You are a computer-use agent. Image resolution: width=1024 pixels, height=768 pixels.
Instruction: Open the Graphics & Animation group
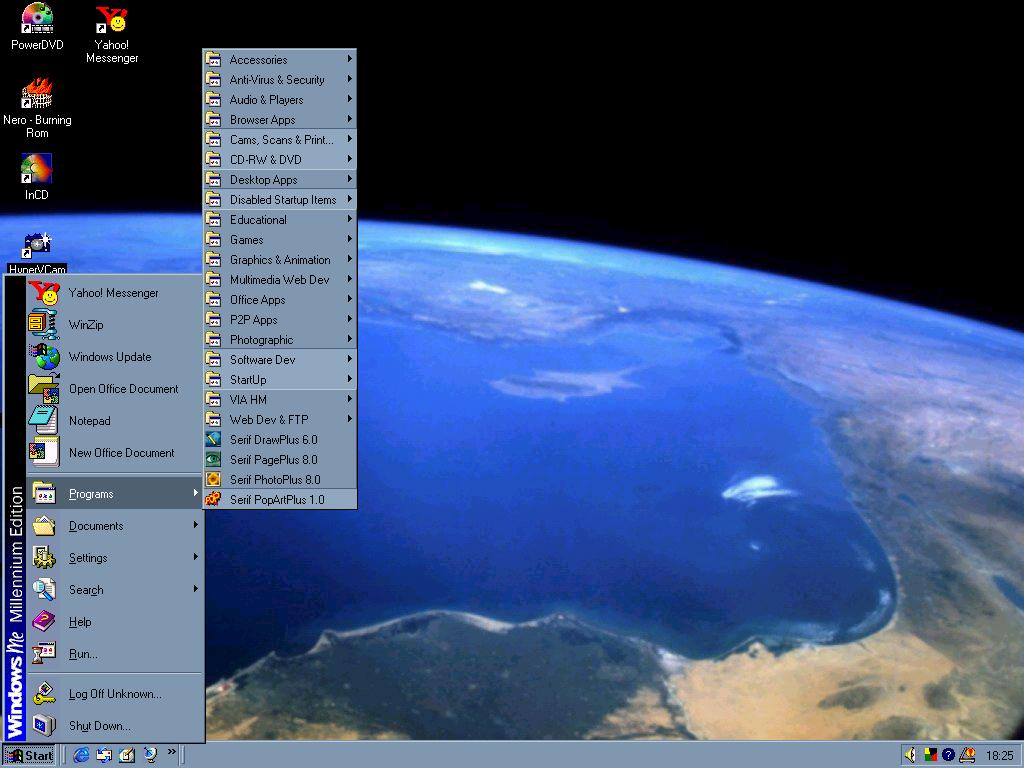pos(280,260)
